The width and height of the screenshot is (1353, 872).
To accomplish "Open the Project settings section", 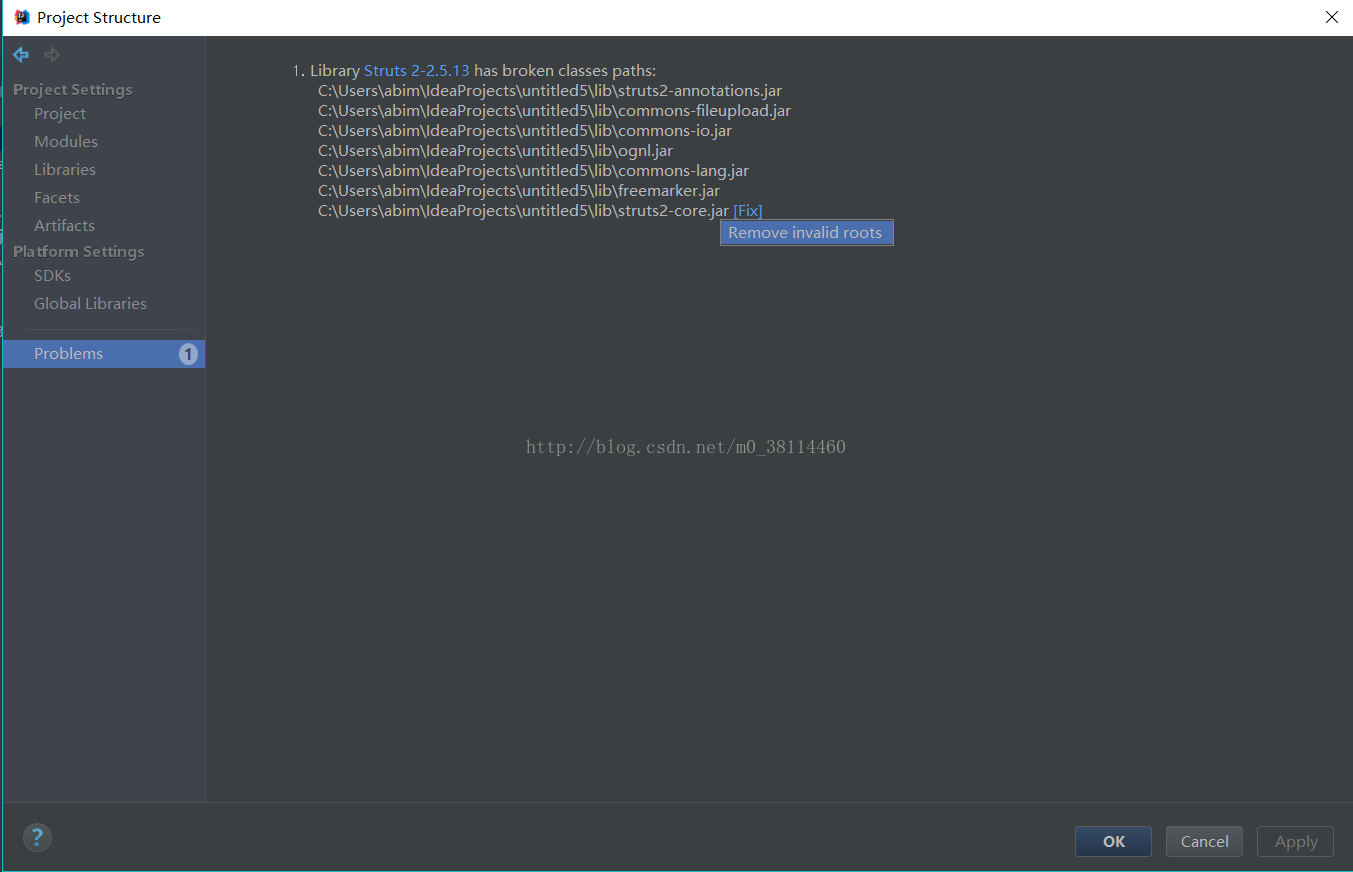I will pyautogui.click(x=60, y=114).
